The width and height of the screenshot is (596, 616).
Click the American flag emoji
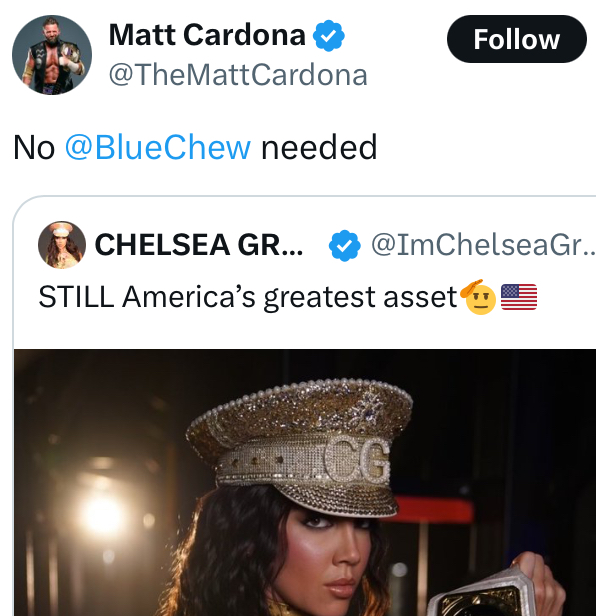[519, 297]
